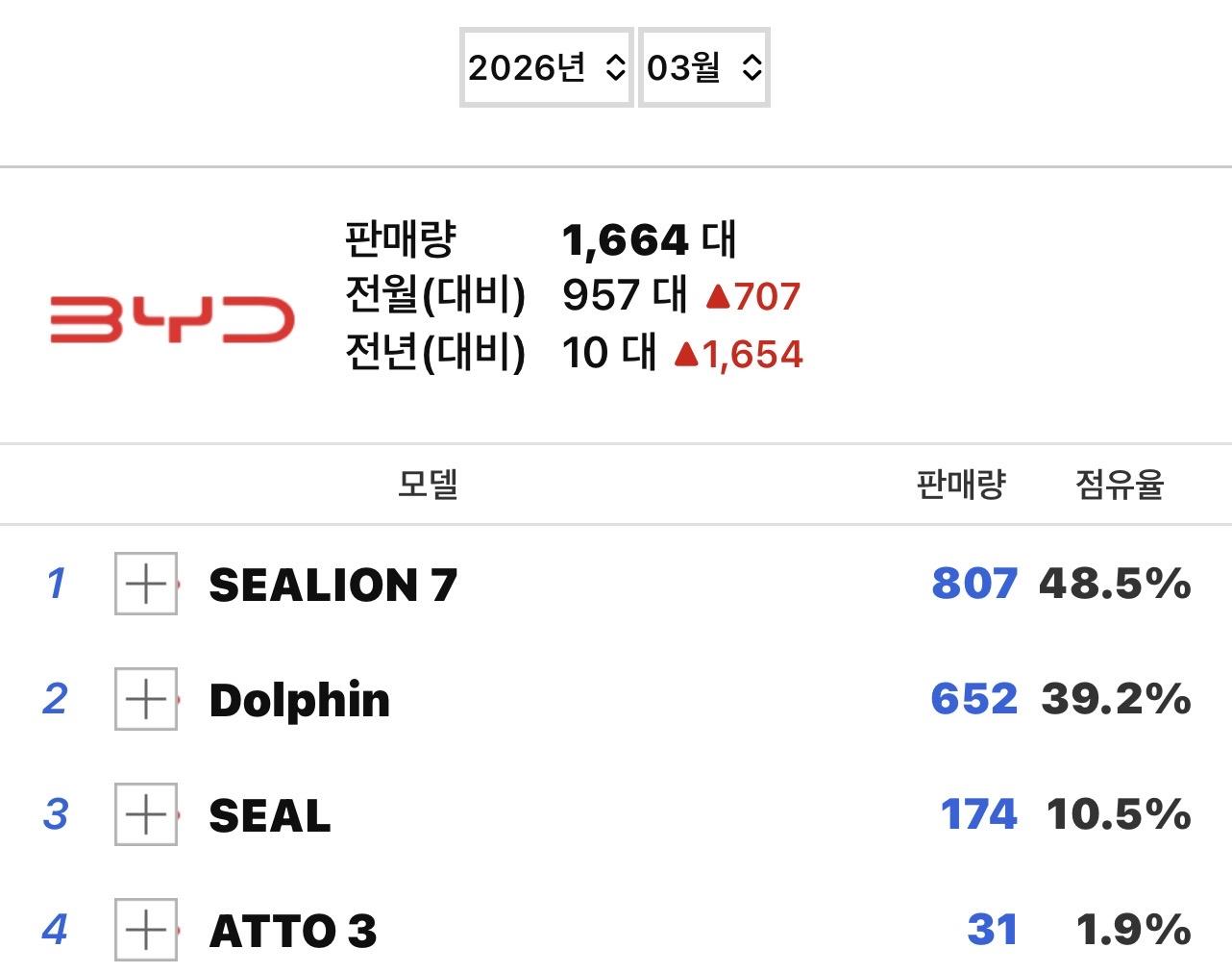1232x973 pixels.
Task: Open the Dolphin model link
Action: point(299,700)
